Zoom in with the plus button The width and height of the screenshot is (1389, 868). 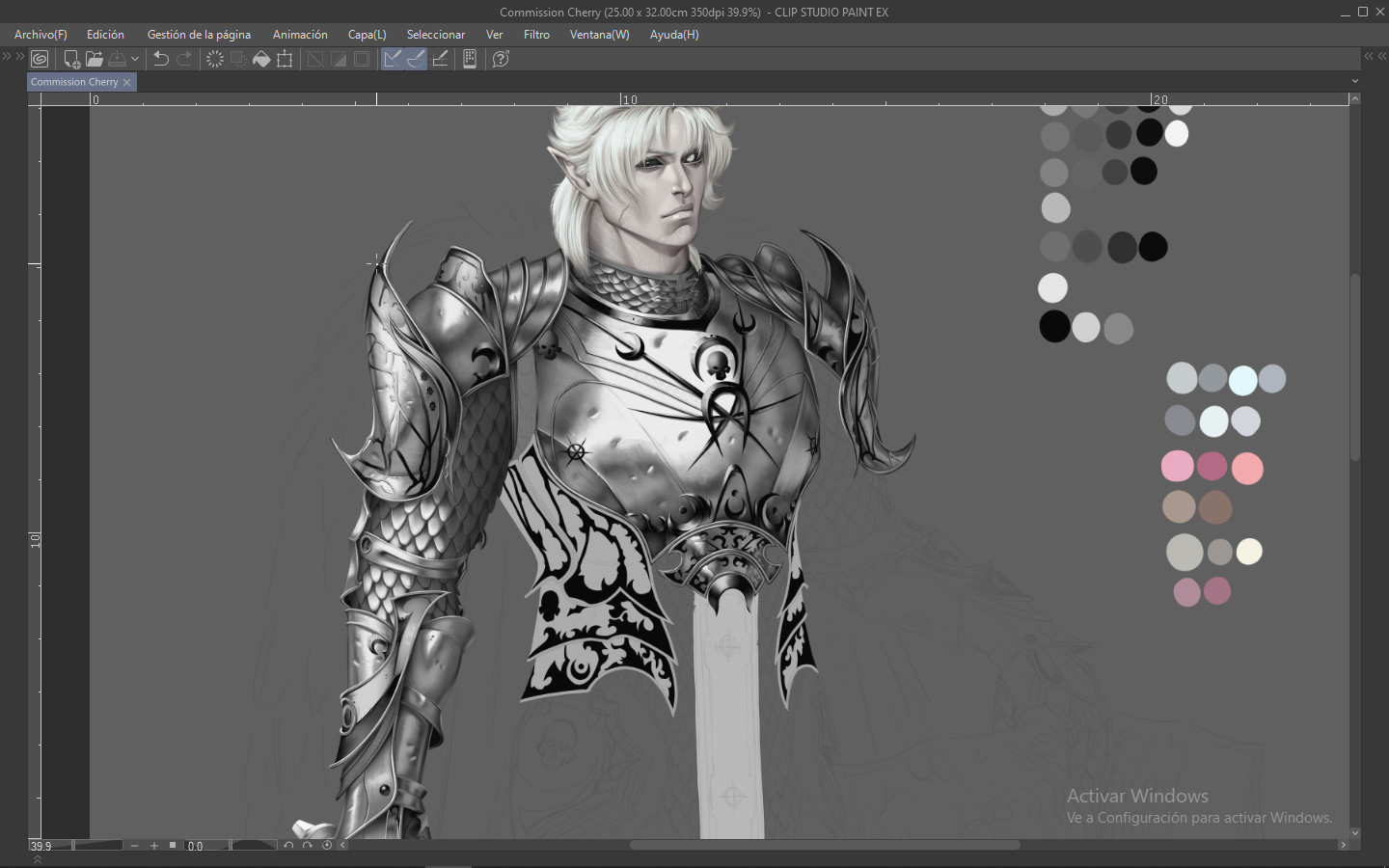point(154,846)
